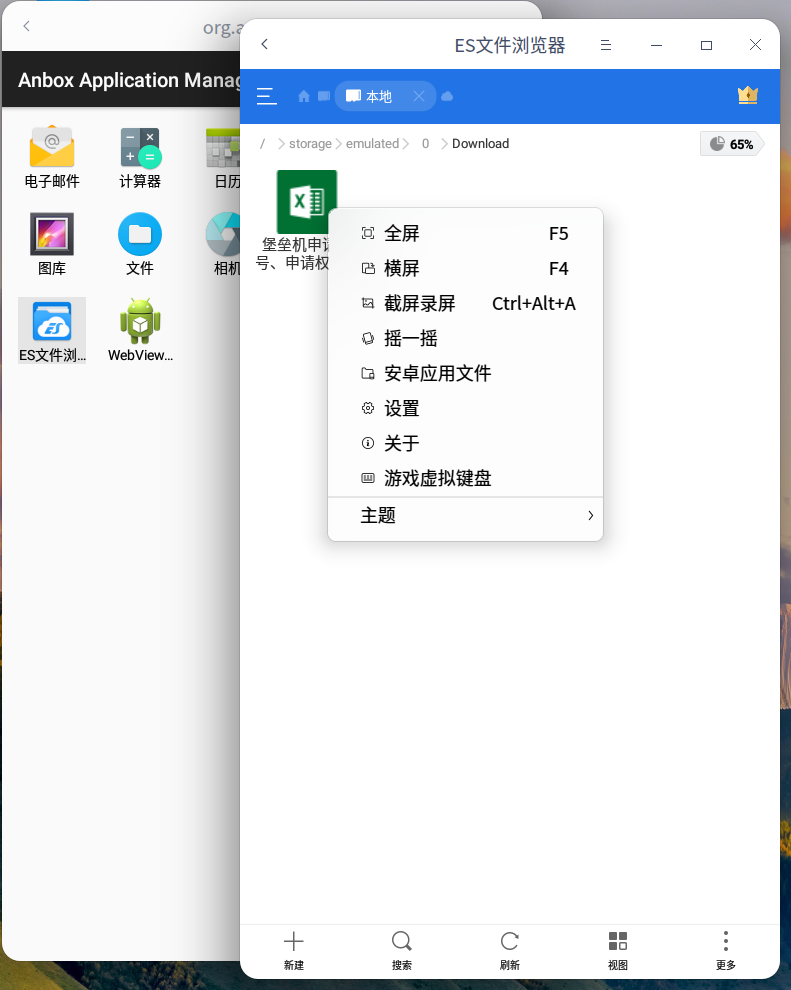Launch the 计算器 calculator app

[x=140, y=157]
